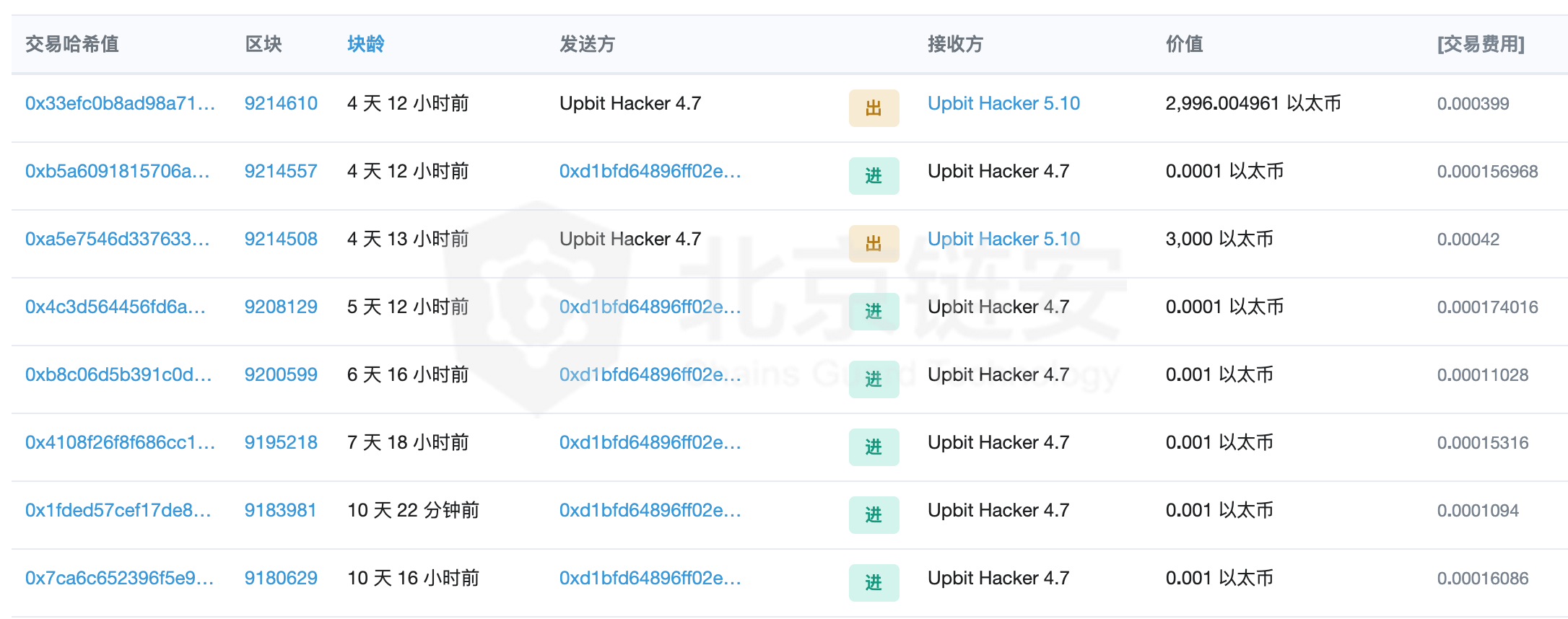Image resolution: width=1568 pixels, height=619 pixels.
Task: Click the 进 badge in block 9214557 row
Action: [874, 176]
